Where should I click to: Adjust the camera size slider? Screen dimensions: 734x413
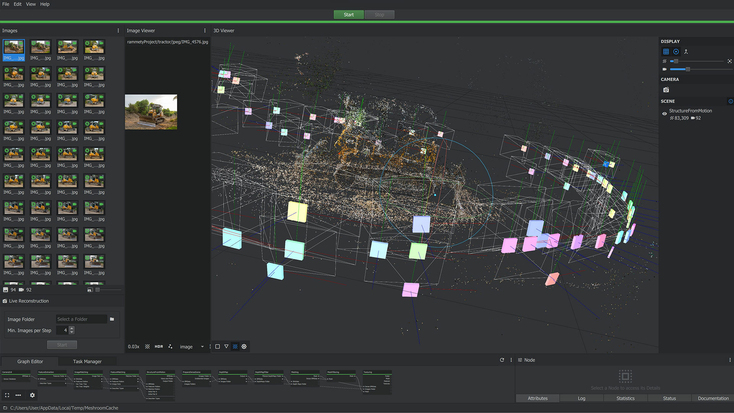(687, 69)
